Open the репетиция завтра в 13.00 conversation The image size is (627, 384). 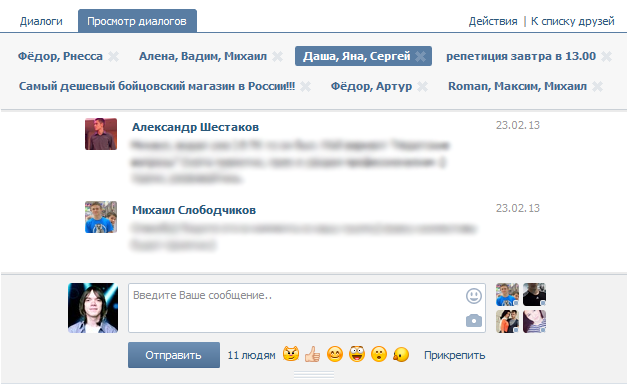pyautogui.click(x=521, y=56)
